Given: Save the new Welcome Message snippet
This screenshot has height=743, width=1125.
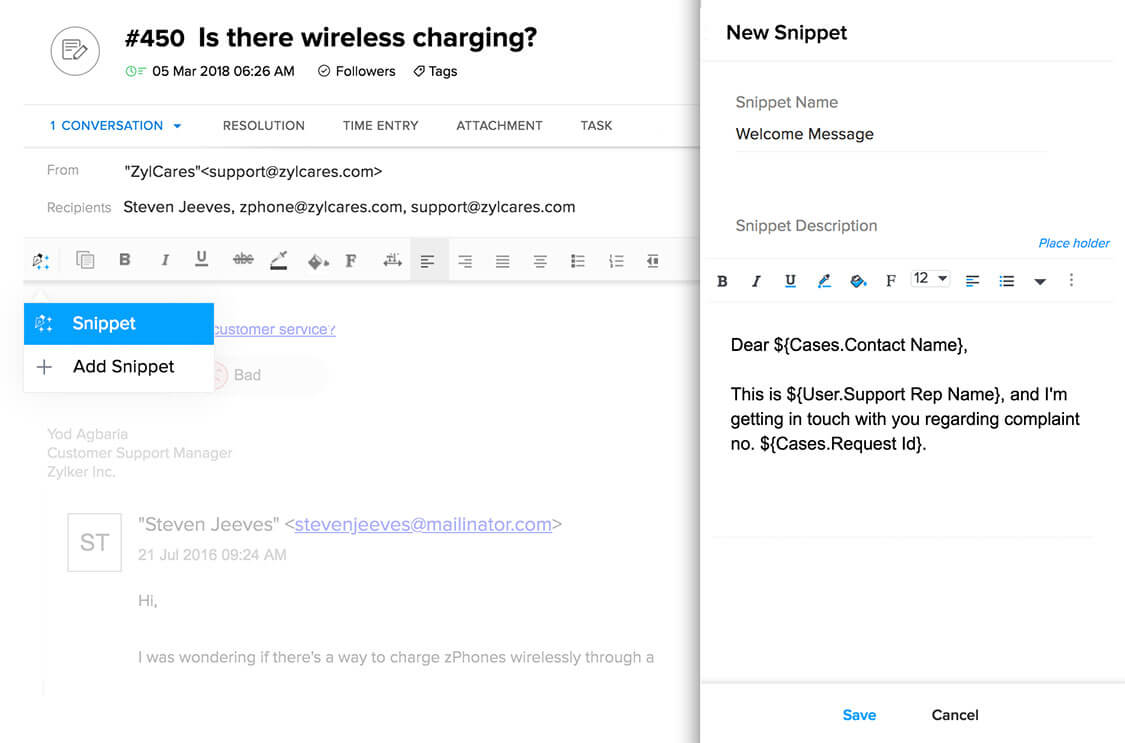Looking at the screenshot, I should pos(859,715).
